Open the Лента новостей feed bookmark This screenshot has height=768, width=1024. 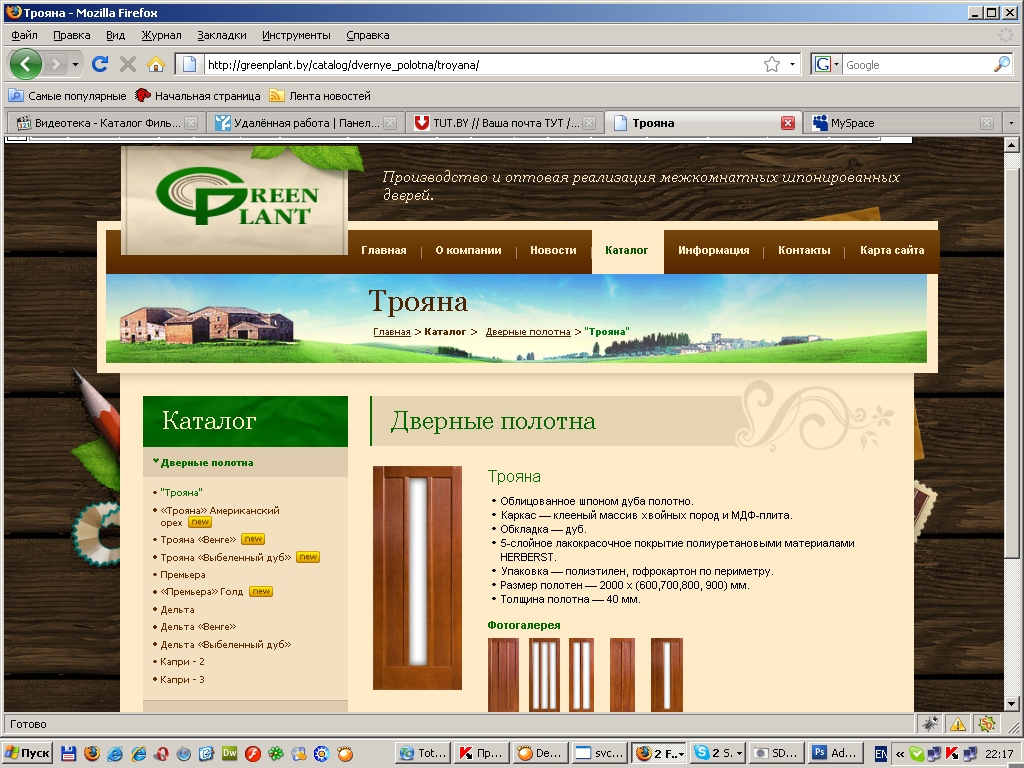[x=320, y=96]
